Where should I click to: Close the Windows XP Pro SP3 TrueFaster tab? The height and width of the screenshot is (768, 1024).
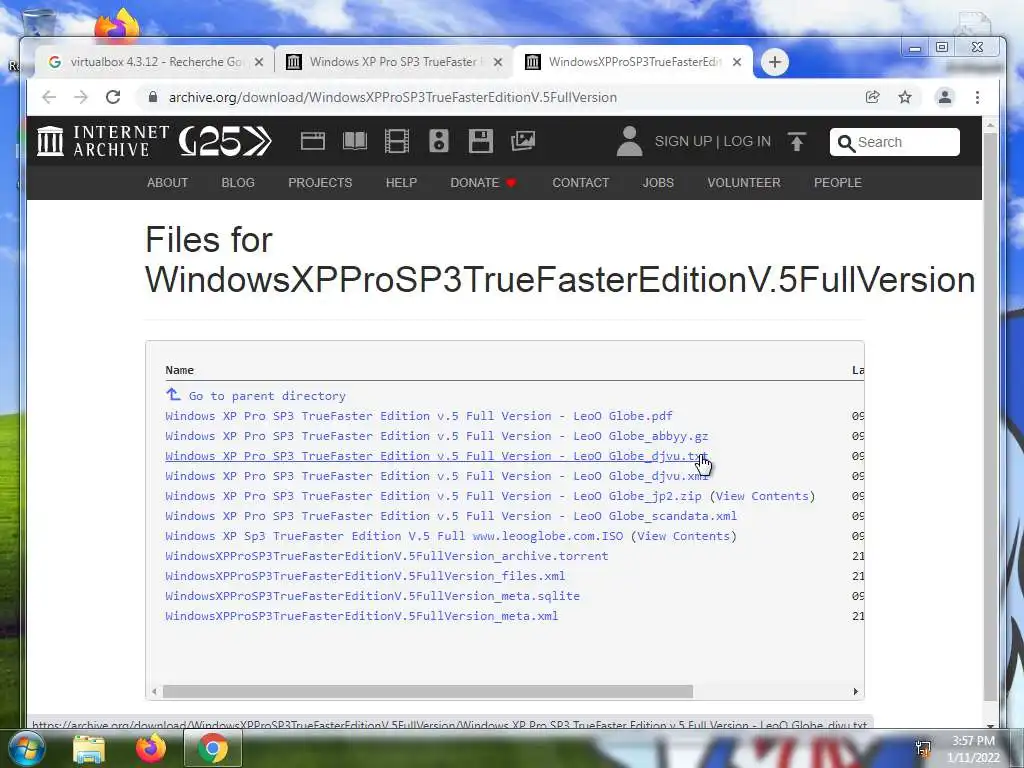tap(498, 62)
